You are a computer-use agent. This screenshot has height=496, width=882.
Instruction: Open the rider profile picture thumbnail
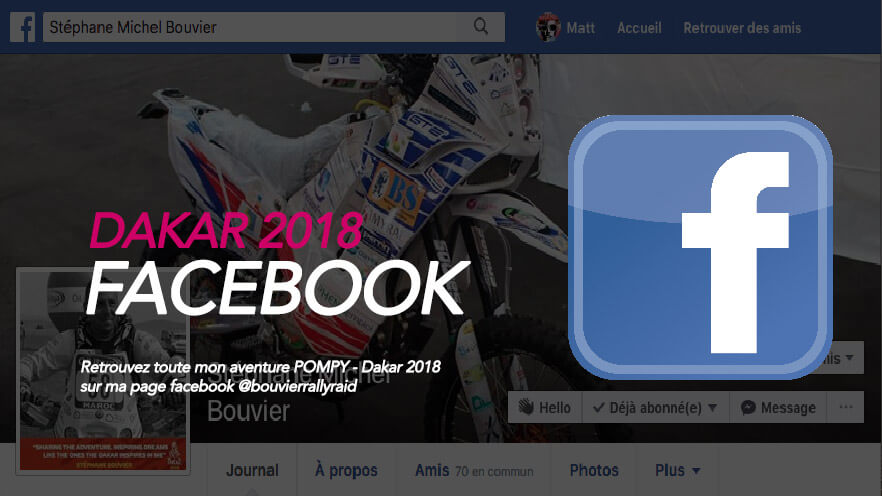pos(103,371)
